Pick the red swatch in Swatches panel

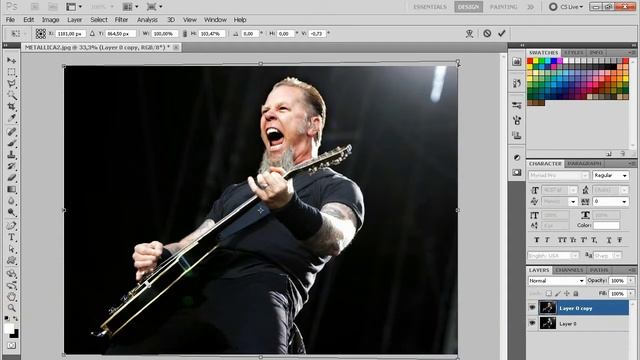530,61
